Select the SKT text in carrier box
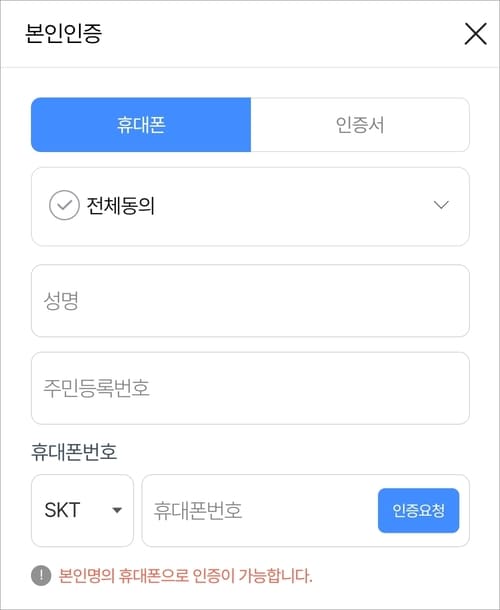Screen dimensions: 500x610 62,510
